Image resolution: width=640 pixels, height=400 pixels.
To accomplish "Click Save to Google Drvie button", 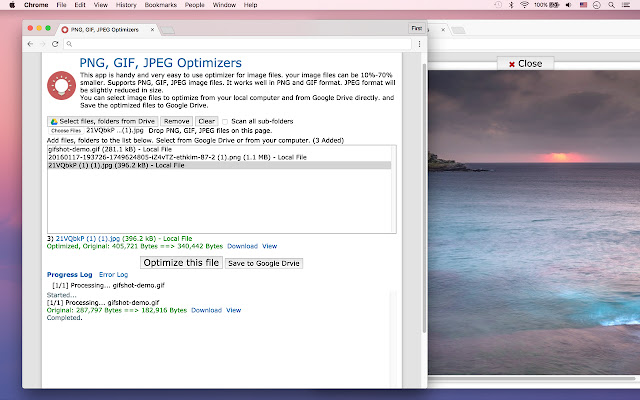I will (264, 263).
